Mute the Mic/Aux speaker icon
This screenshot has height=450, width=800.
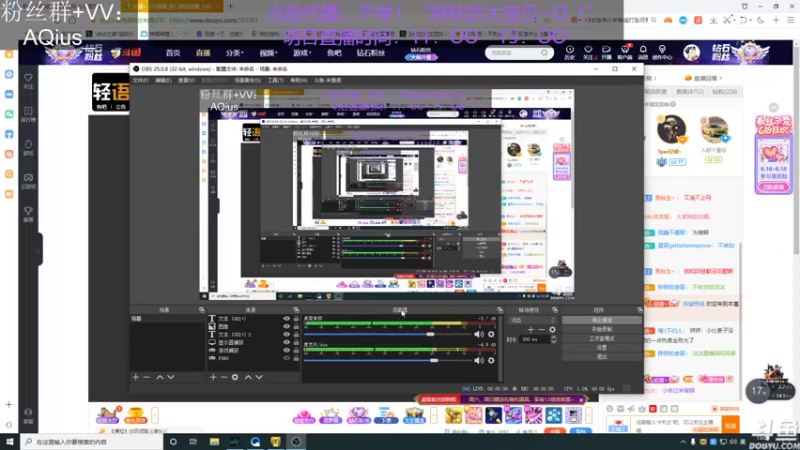pyautogui.click(x=479, y=360)
